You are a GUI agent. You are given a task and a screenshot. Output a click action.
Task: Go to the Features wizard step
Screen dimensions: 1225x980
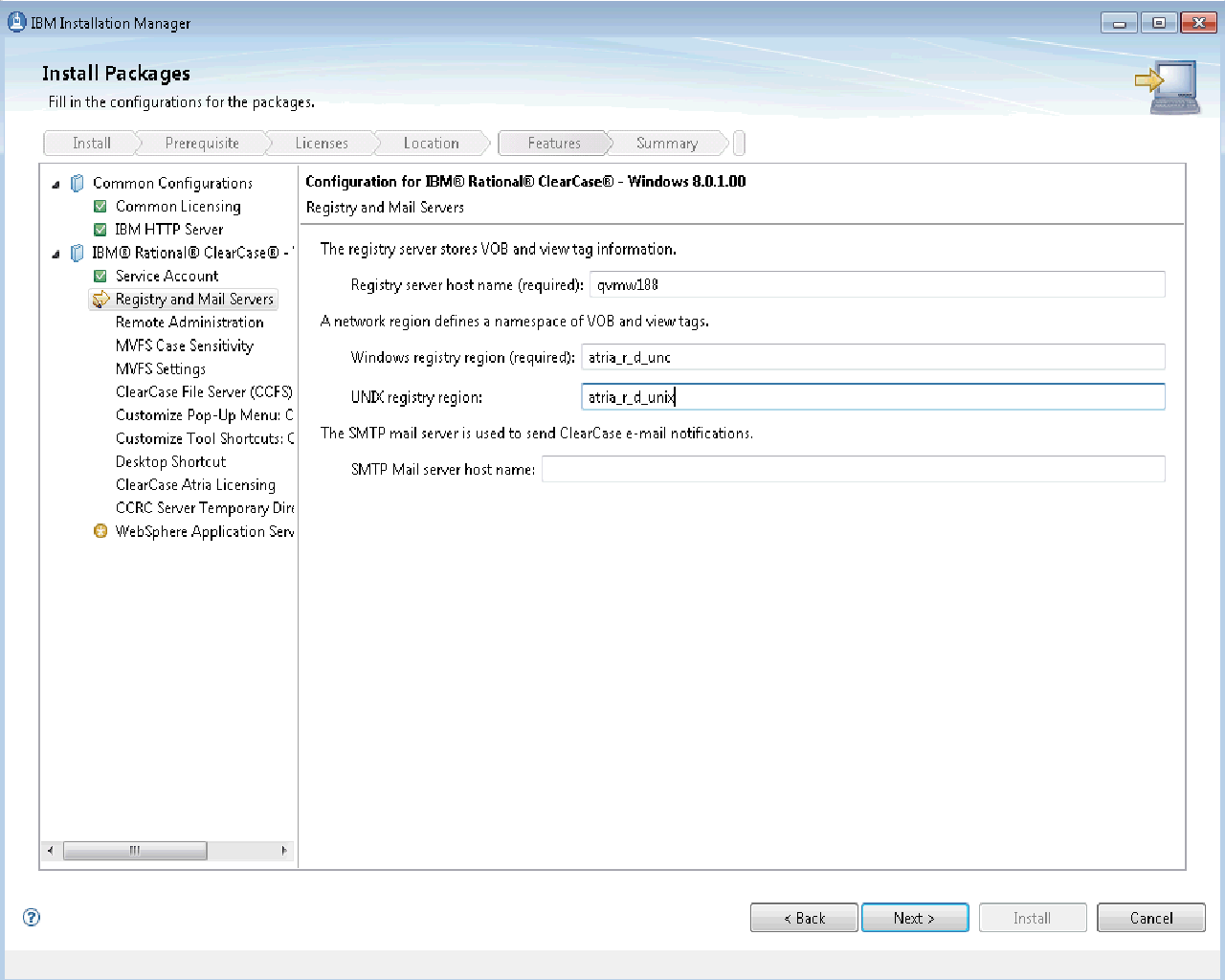coord(554,143)
